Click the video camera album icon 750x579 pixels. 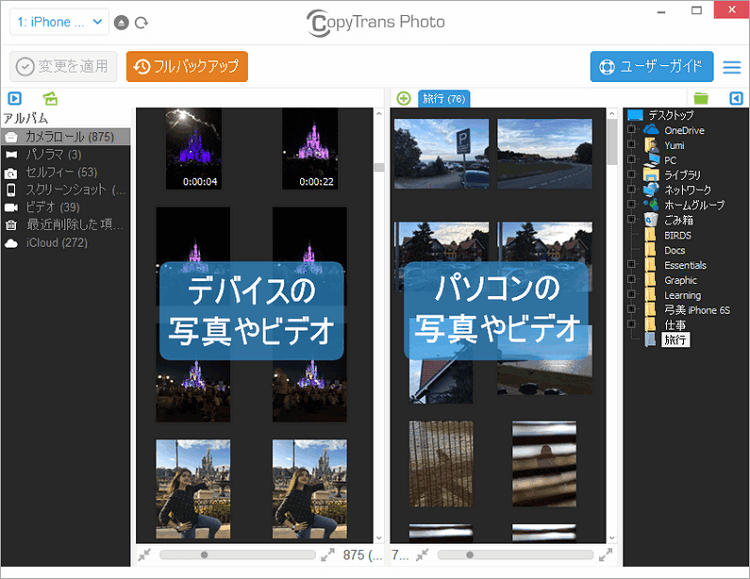(11, 207)
